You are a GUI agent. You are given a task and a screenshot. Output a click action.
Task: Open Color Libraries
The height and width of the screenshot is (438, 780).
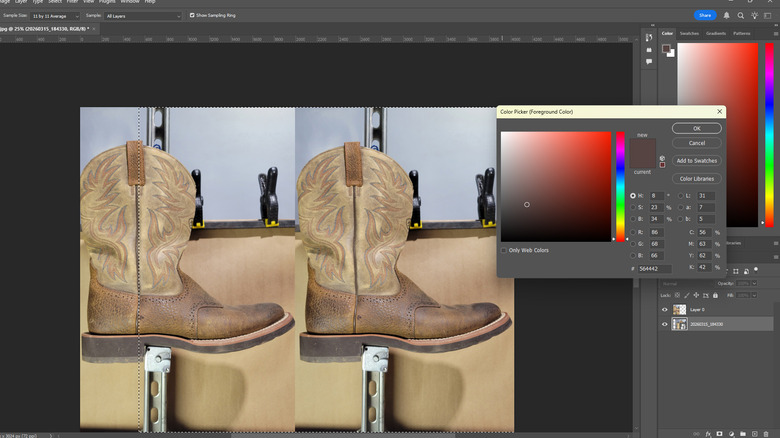coord(696,179)
